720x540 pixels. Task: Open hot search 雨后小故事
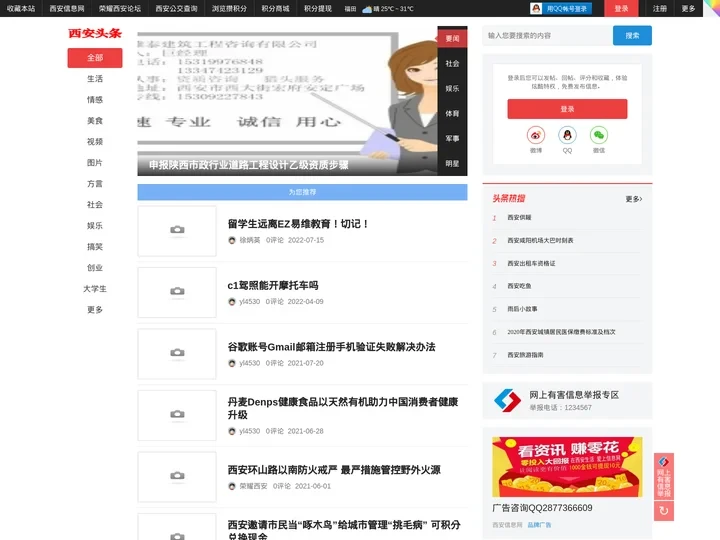pyautogui.click(x=523, y=309)
